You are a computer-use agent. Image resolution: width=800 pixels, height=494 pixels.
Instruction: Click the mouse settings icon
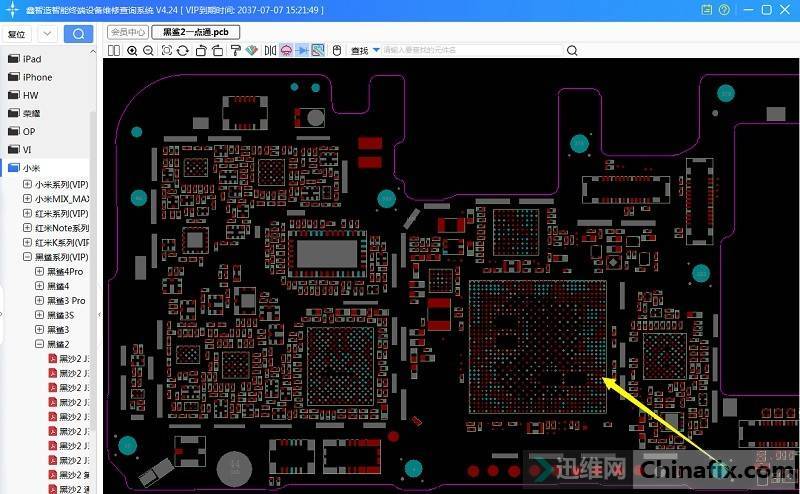pos(337,51)
